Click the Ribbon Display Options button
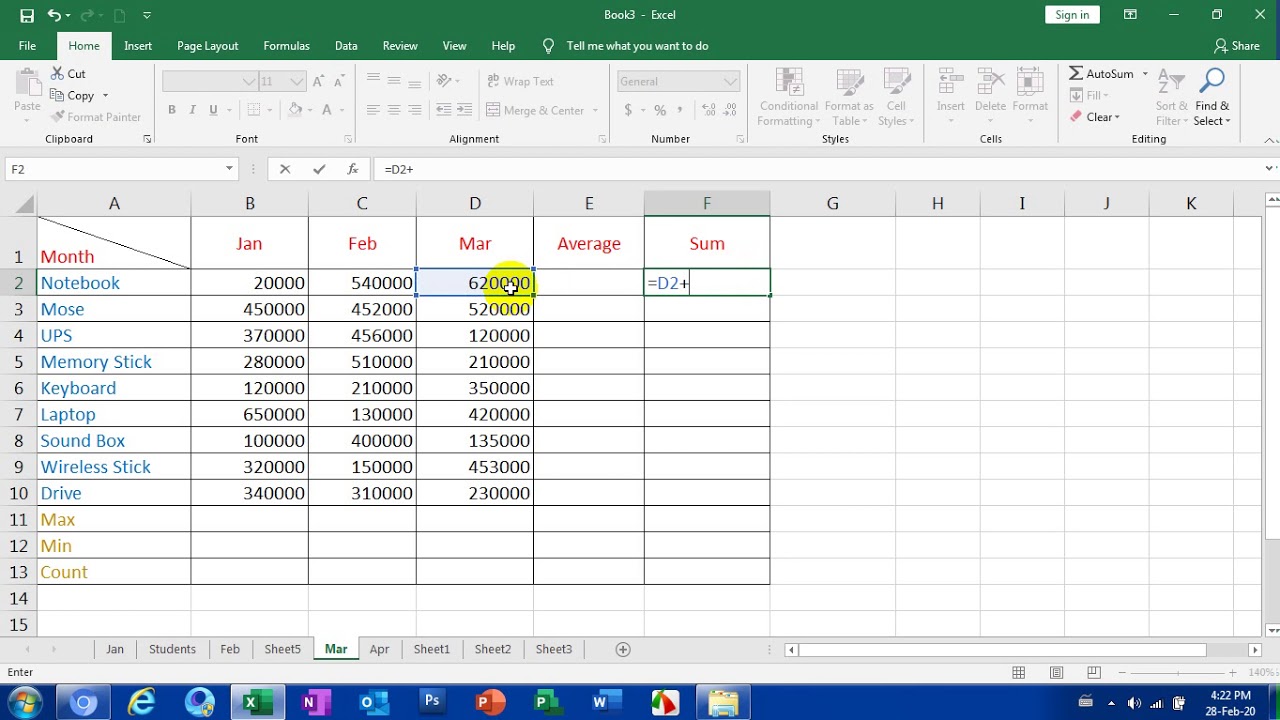This screenshot has width=1280, height=720. 1130,15
